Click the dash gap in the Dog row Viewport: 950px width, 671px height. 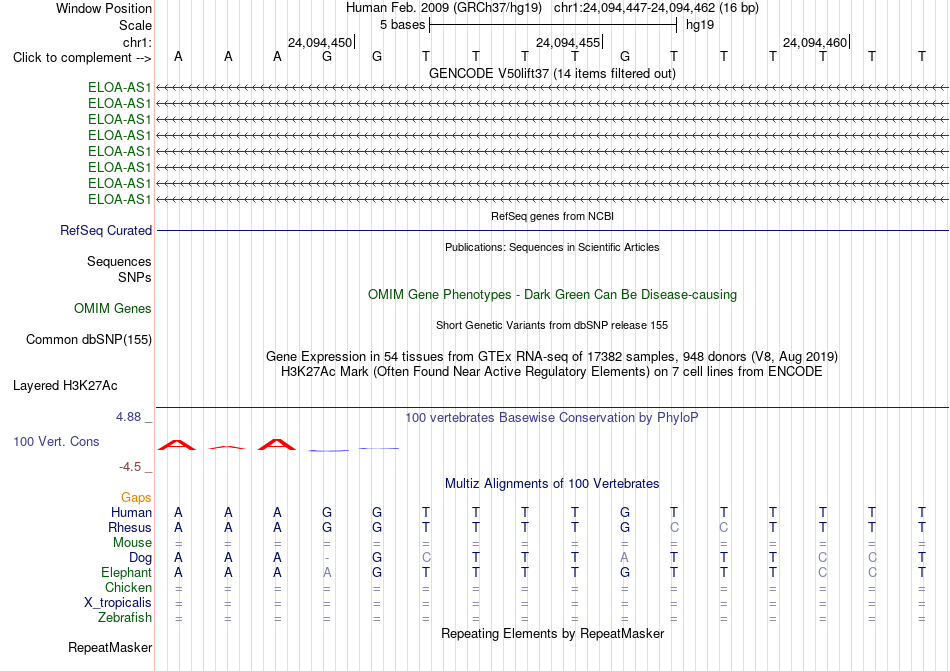click(x=327, y=558)
